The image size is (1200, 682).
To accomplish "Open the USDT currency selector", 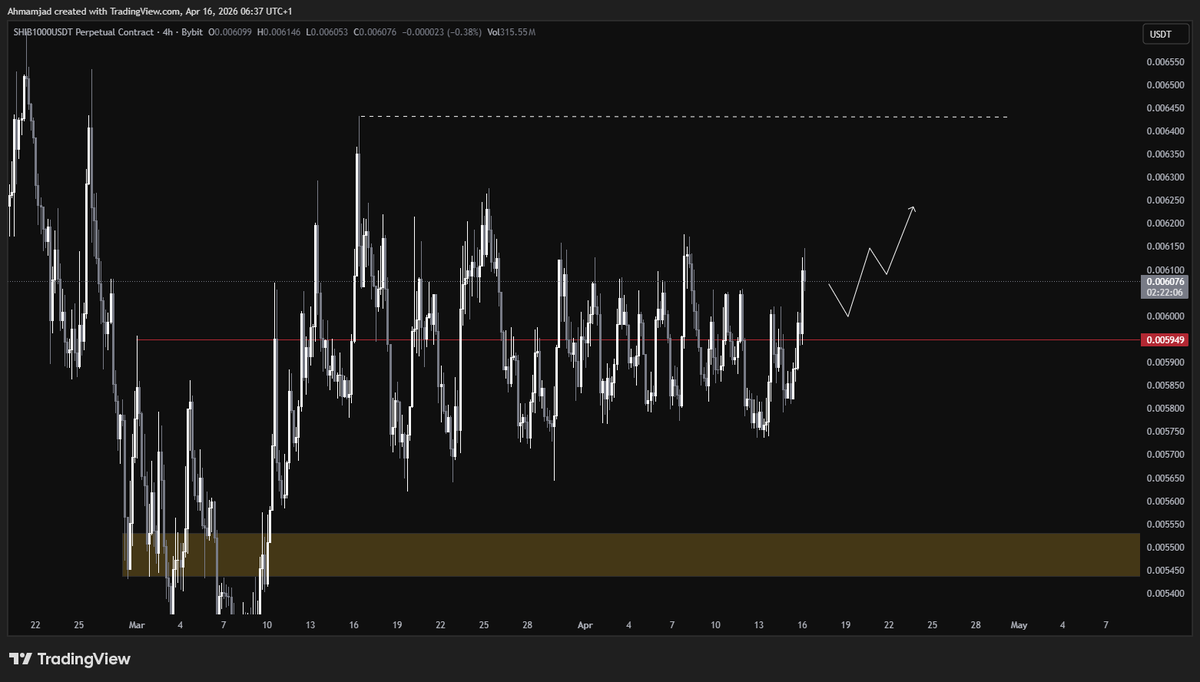I will (x=1160, y=35).
